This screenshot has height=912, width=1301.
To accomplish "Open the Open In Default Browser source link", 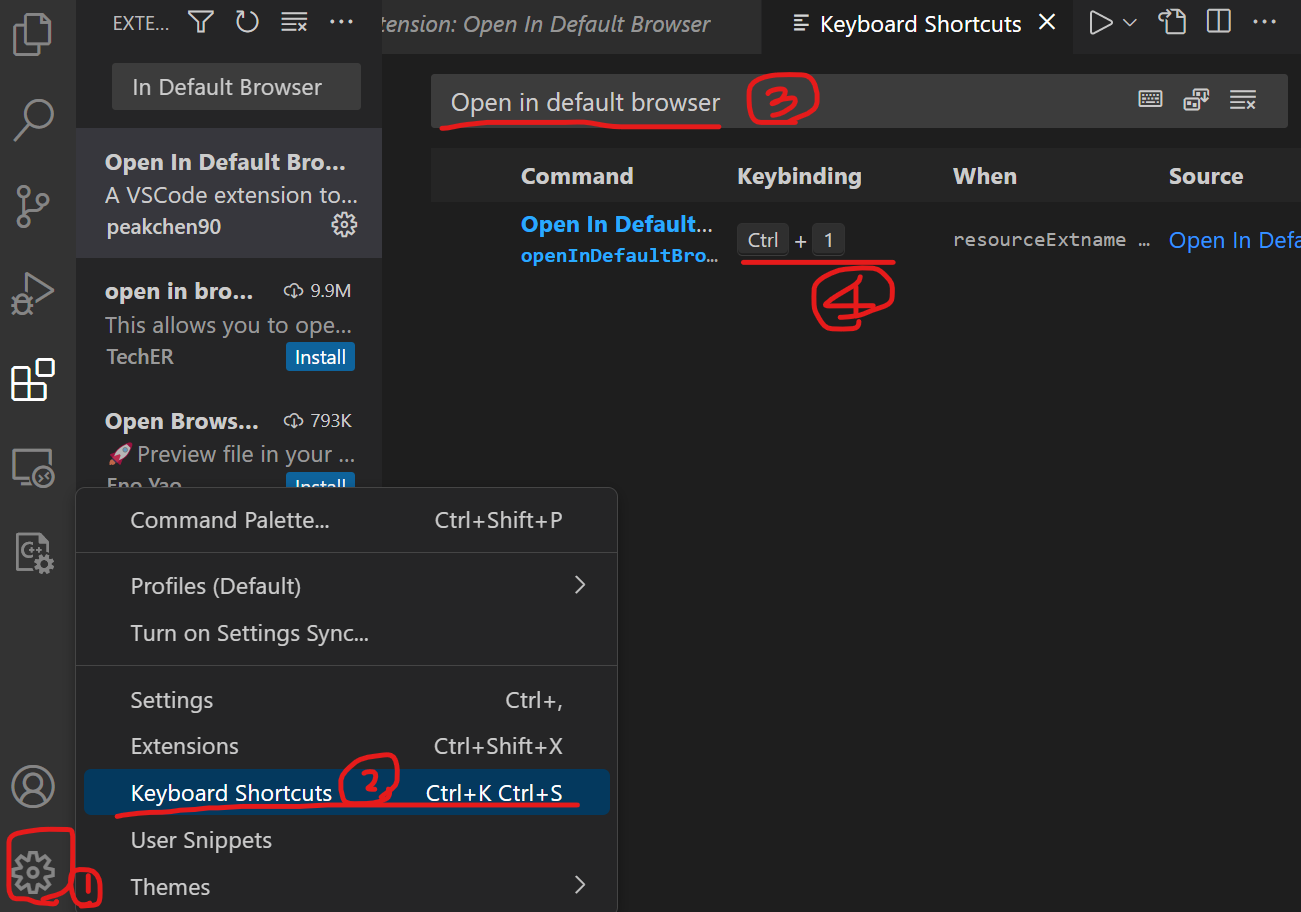I will (1235, 240).
